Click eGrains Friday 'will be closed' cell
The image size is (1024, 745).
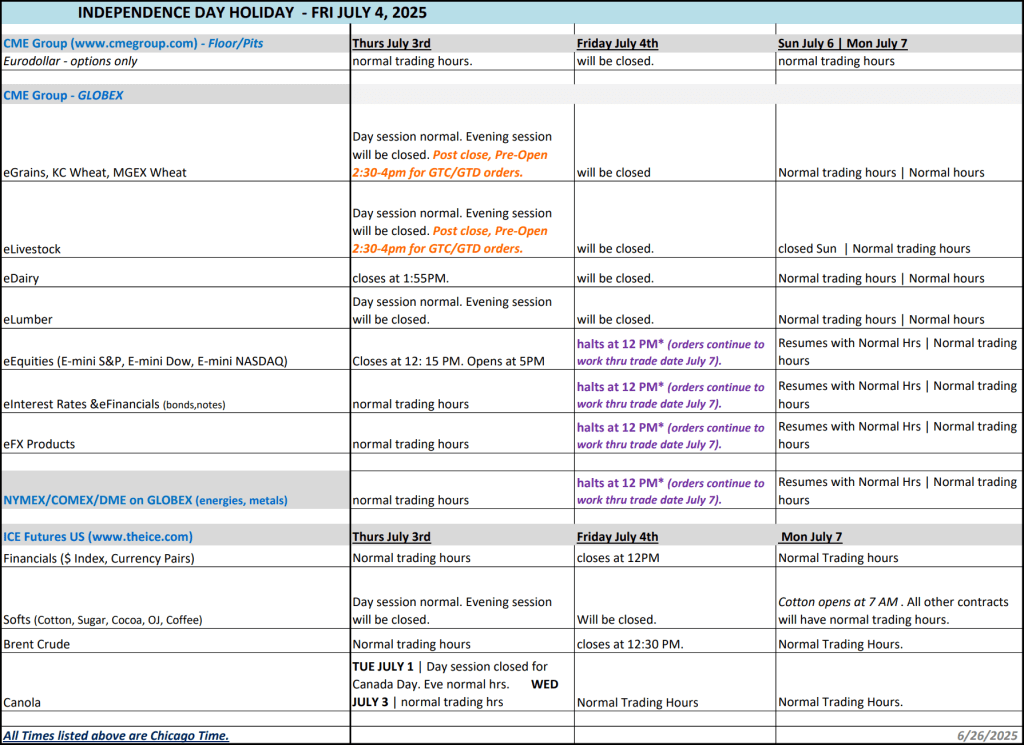[613, 172]
